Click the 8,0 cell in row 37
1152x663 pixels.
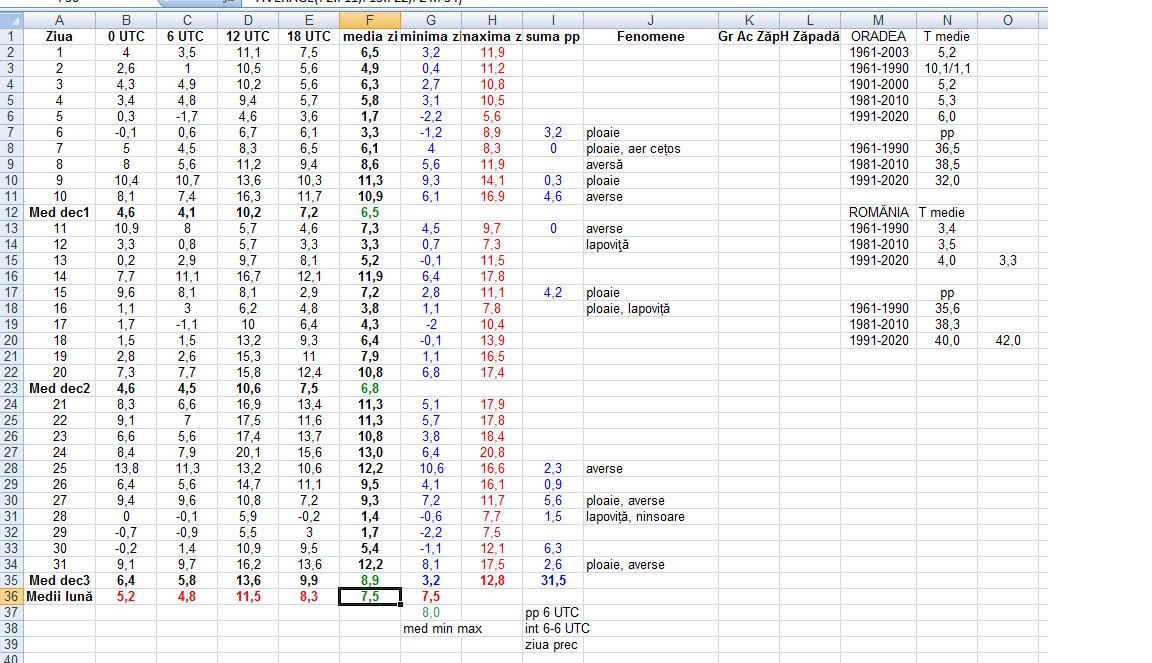pyautogui.click(x=431, y=612)
